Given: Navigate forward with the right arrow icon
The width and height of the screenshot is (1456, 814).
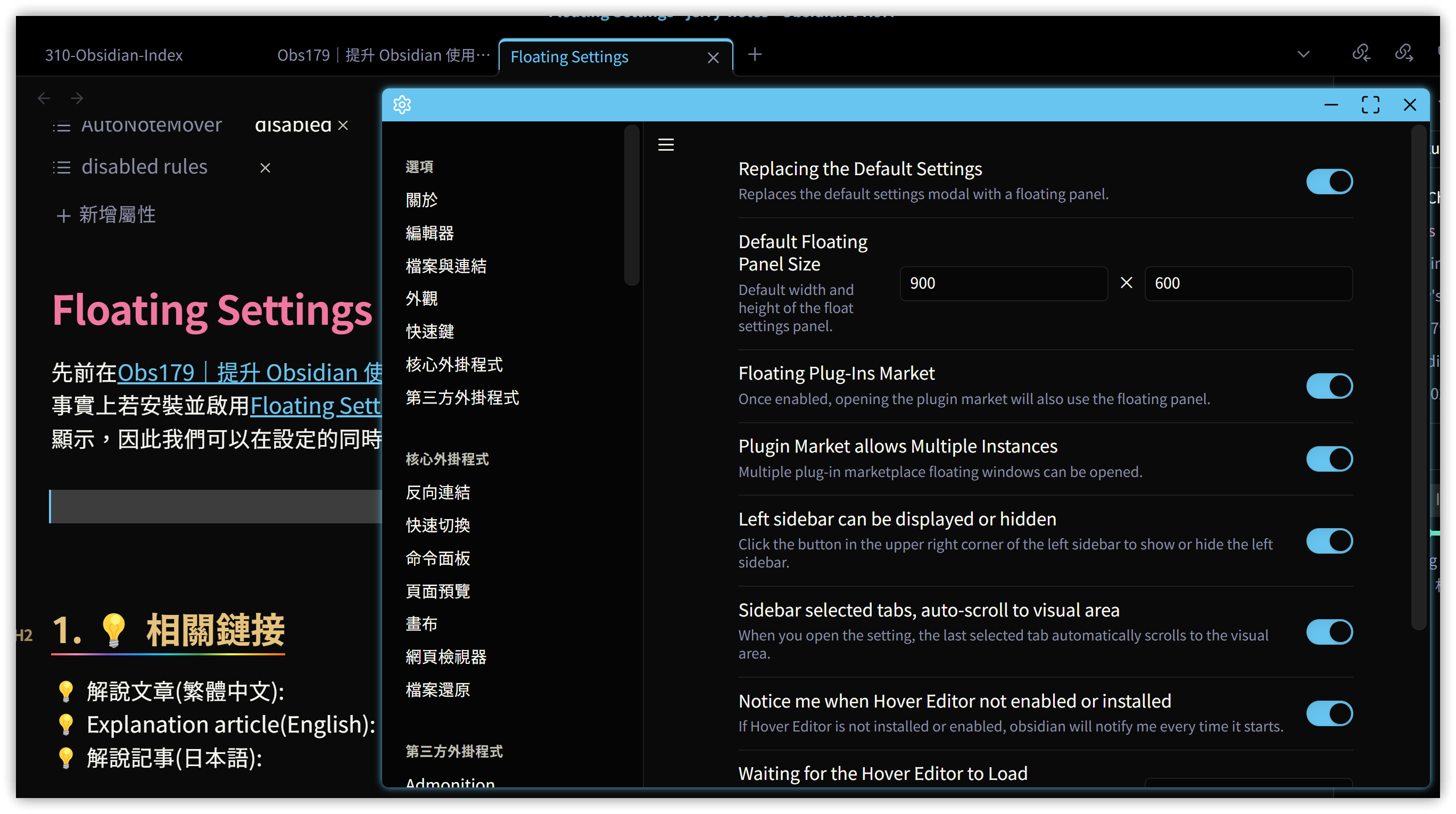Looking at the screenshot, I should point(77,98).
